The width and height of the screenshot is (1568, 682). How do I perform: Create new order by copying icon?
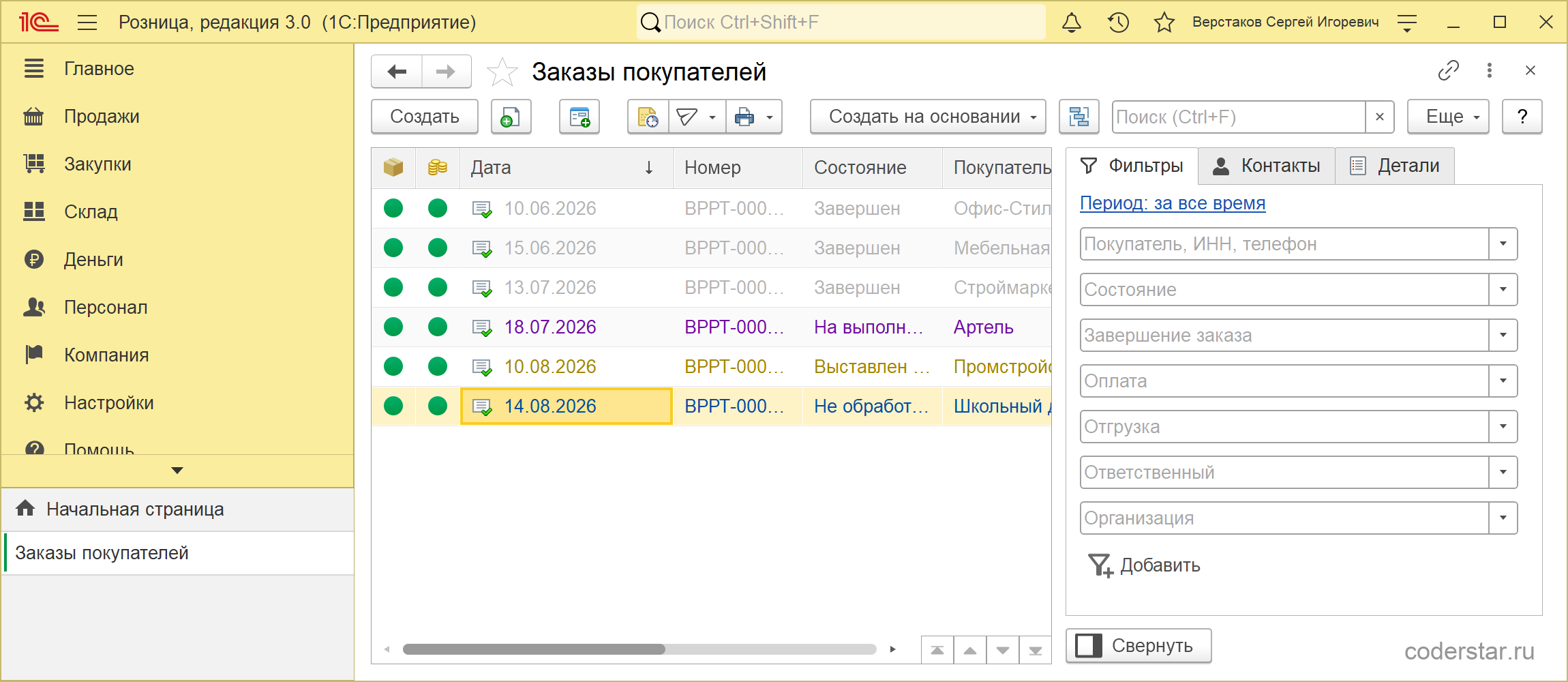(511, 117)
